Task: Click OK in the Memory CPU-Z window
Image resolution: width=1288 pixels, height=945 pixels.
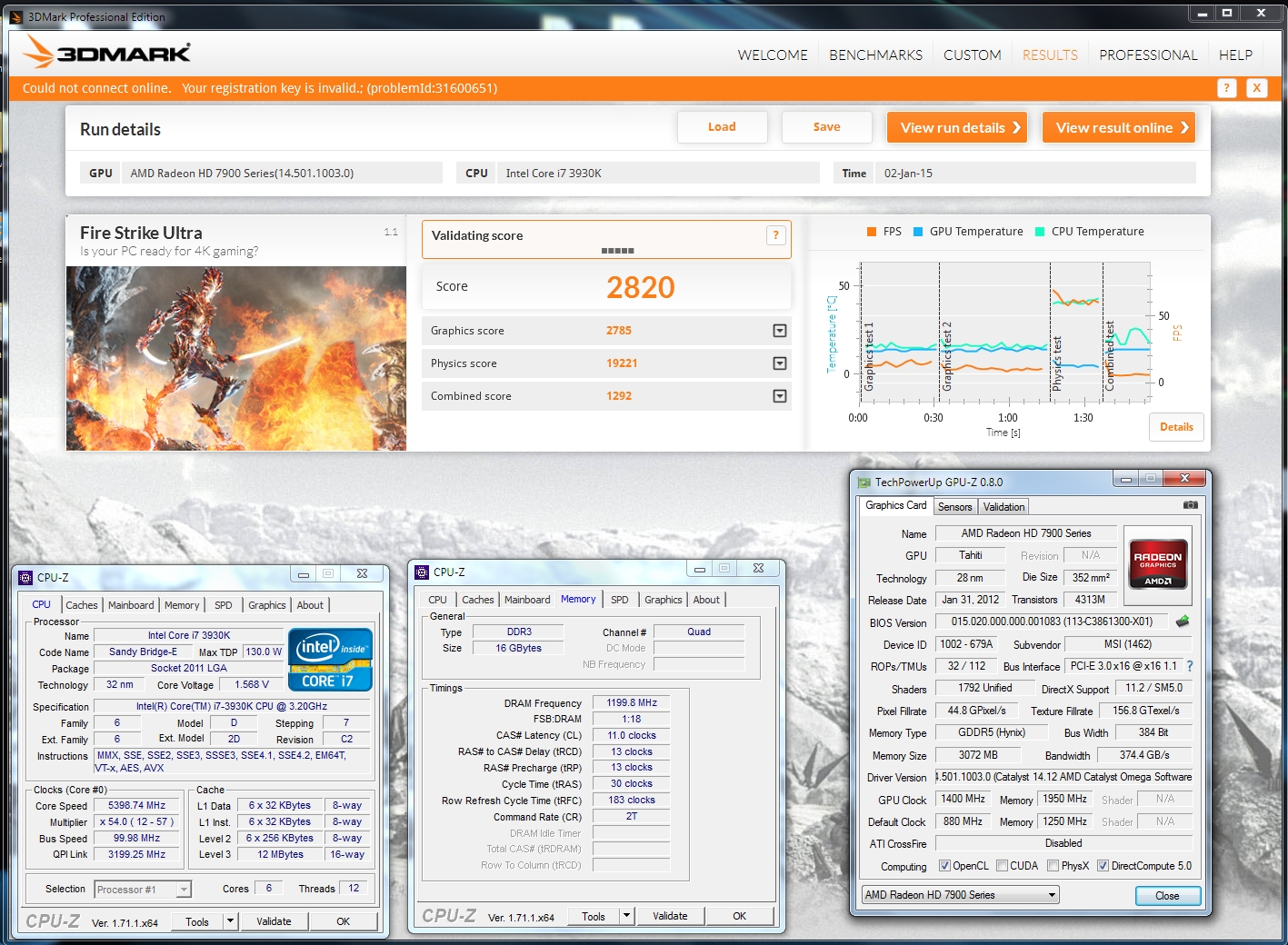Action: (x=739, y=916)
